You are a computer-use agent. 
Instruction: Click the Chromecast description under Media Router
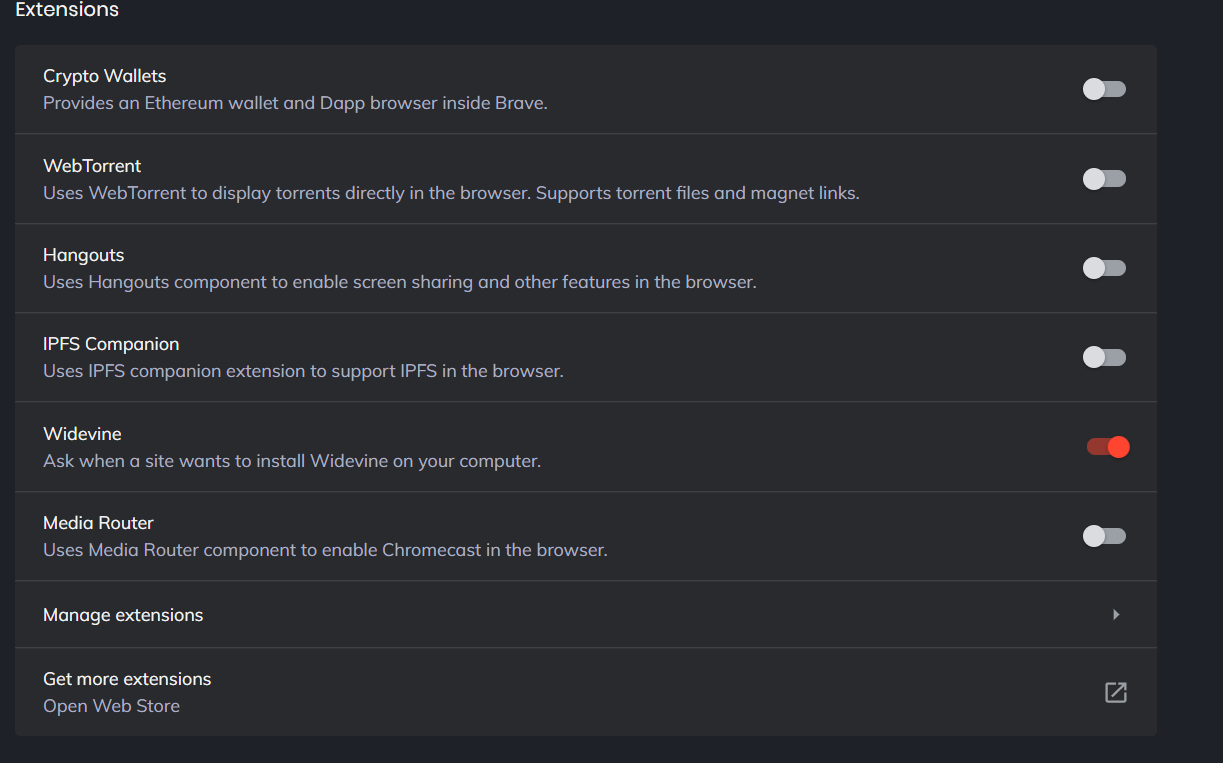[325, 550]
